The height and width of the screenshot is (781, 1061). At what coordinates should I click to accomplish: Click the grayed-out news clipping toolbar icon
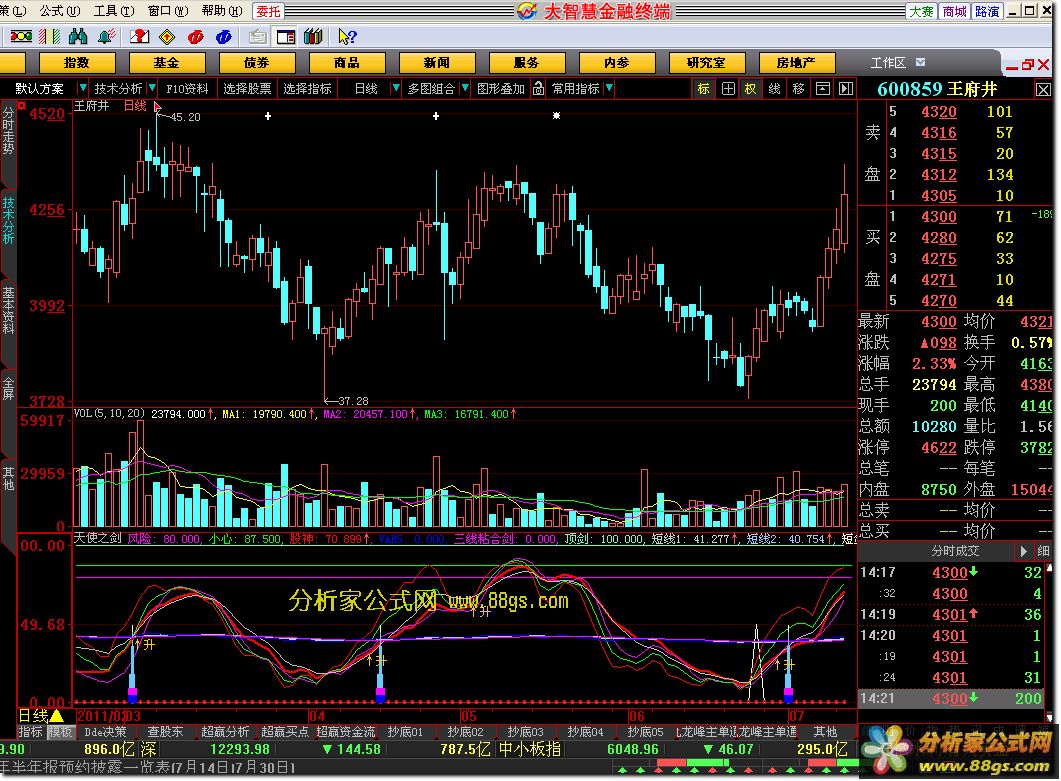[x=257, y=37]
